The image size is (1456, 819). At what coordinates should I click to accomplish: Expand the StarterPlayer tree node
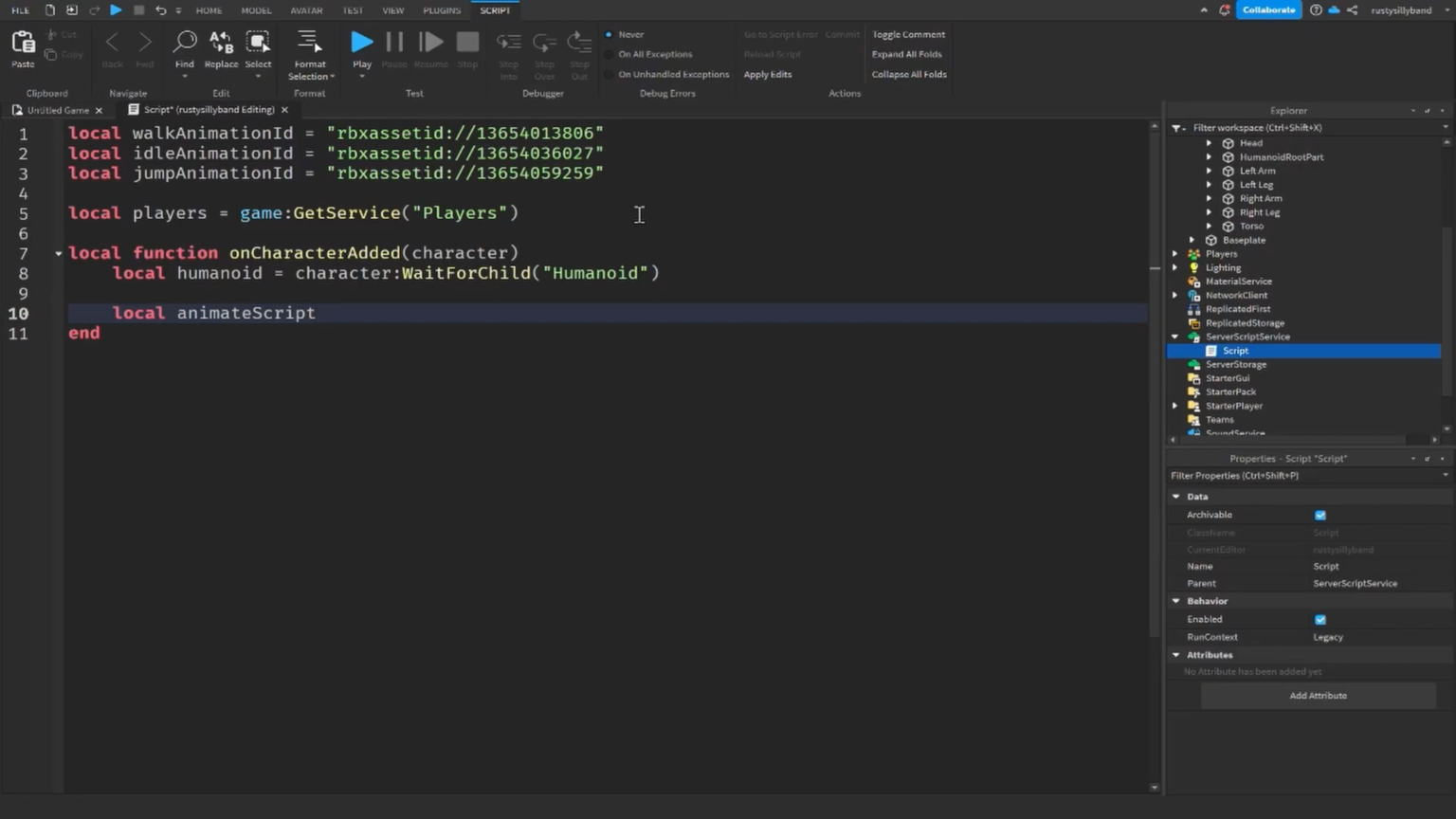tap(1175, 406)
